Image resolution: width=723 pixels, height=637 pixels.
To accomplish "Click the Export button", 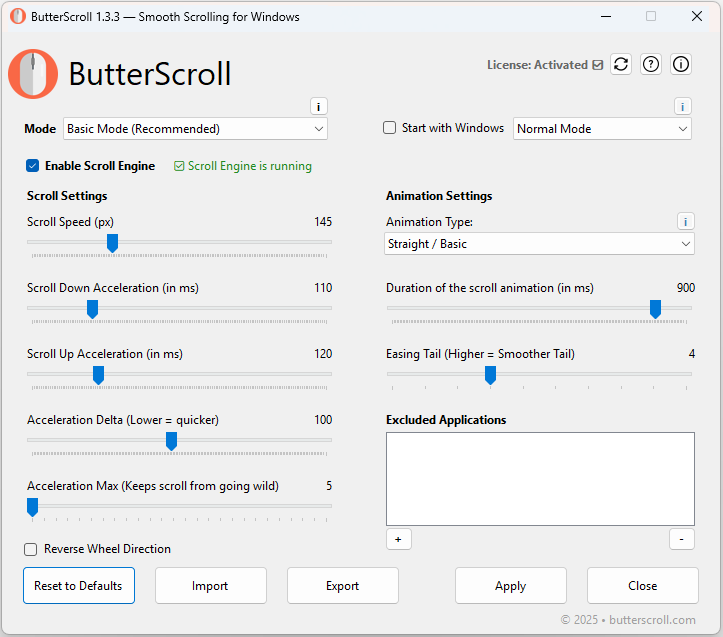I will 342,586.
